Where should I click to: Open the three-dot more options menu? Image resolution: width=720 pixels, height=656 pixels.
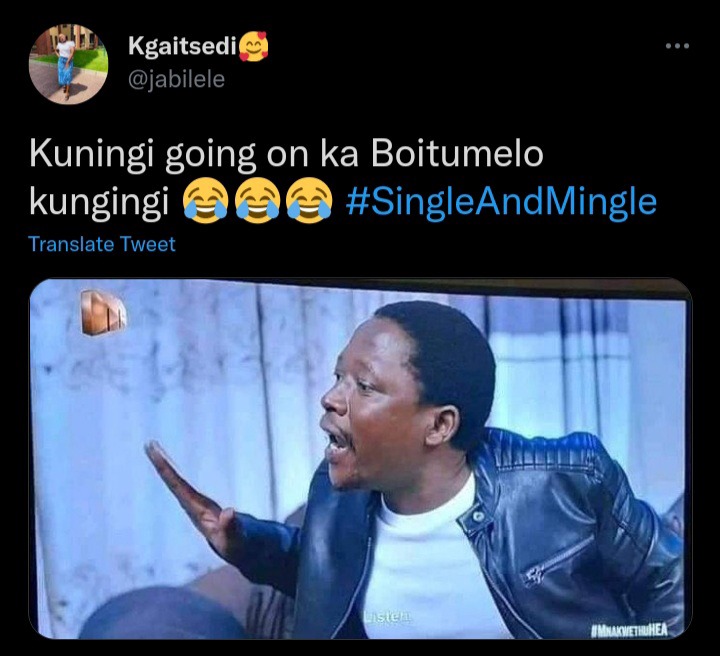(678, 45)
